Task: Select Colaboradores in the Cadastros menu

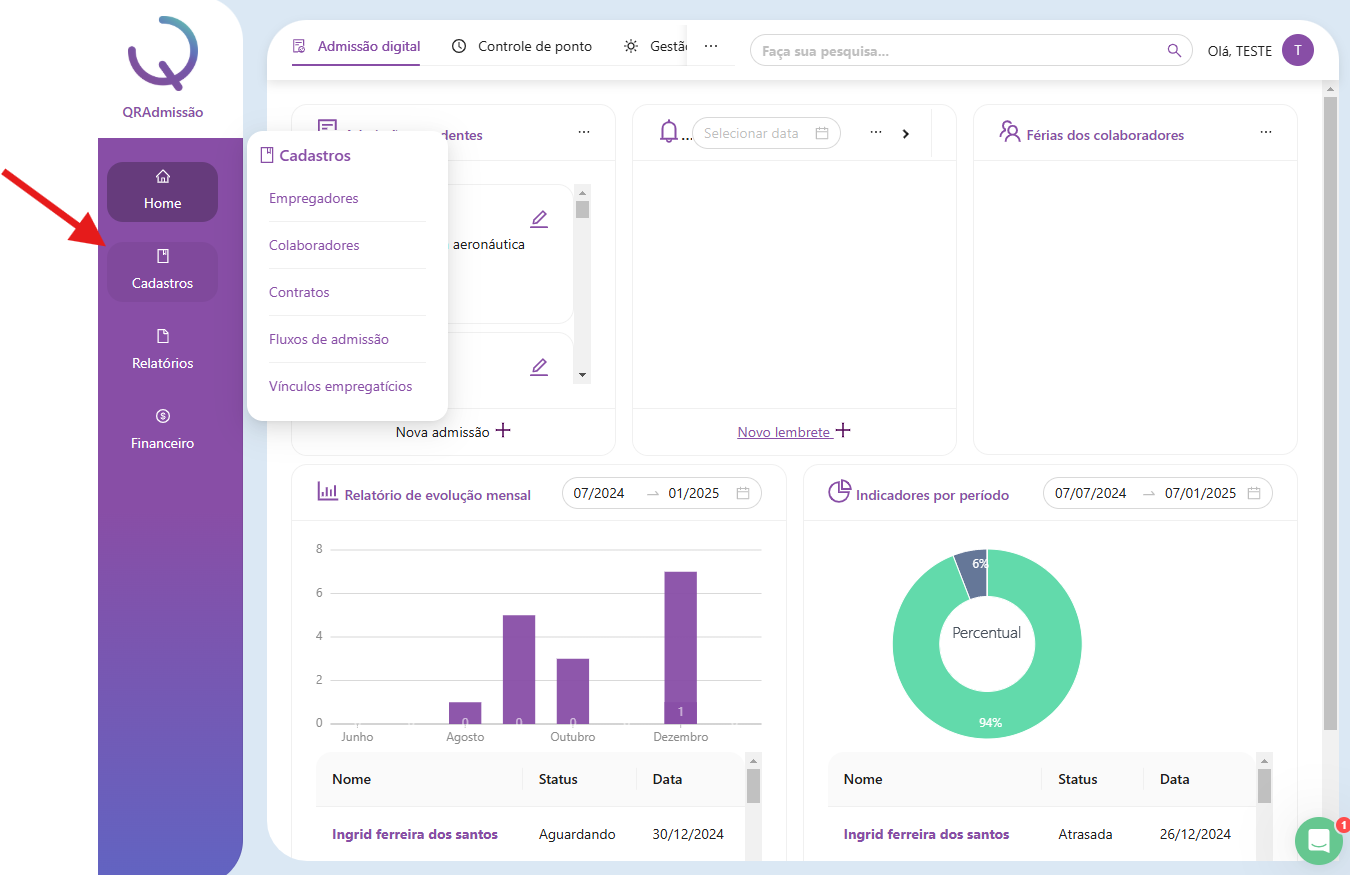Action: [x=314, y=245]
